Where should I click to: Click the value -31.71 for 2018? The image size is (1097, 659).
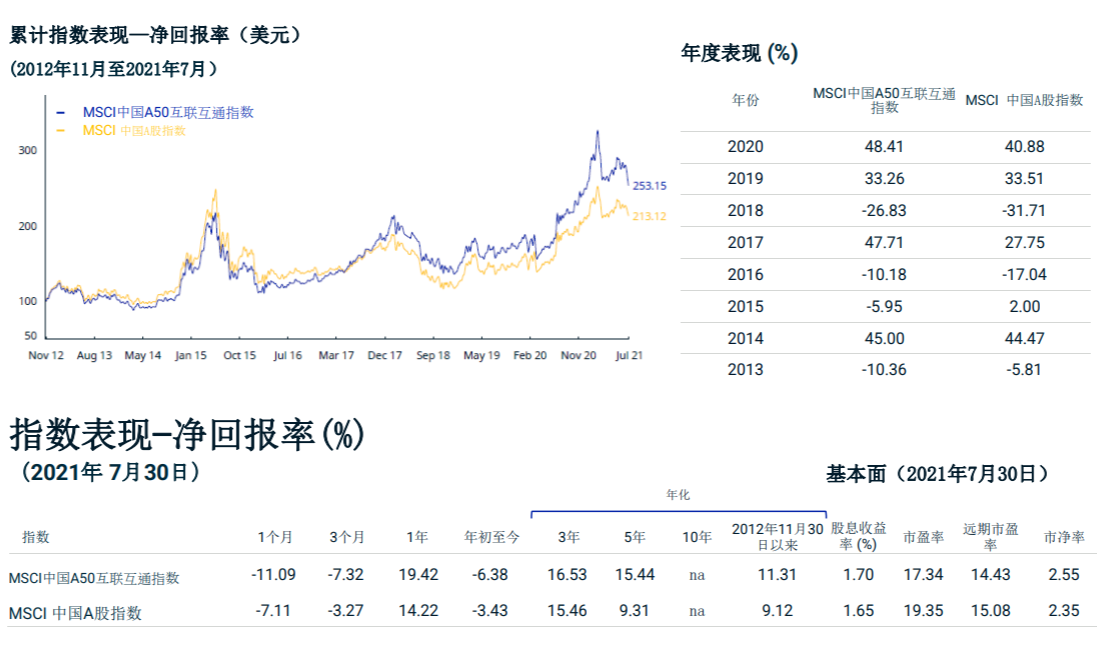(x=1024, y=211)
